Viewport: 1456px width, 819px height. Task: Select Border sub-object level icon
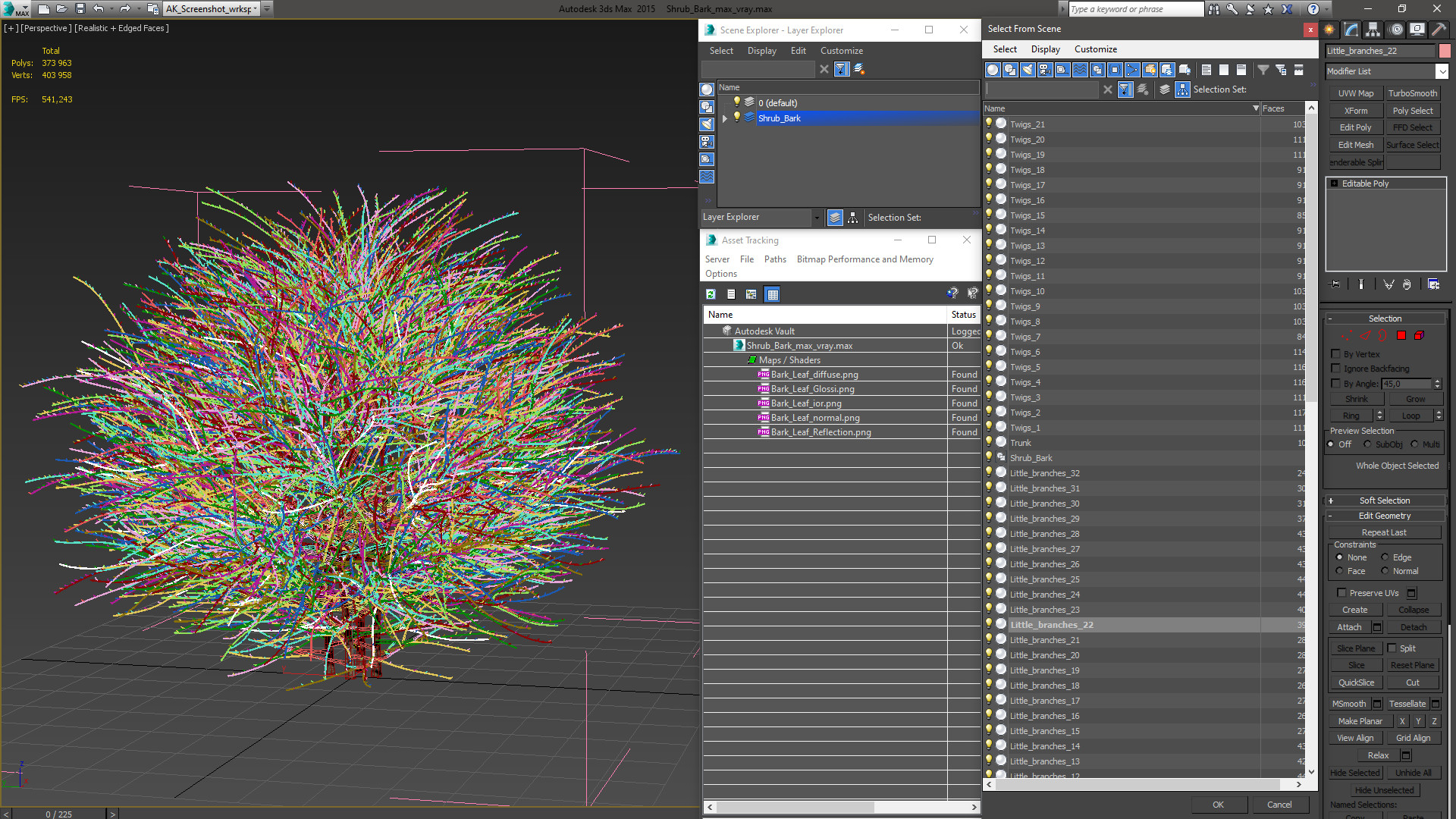point(1382,336)
